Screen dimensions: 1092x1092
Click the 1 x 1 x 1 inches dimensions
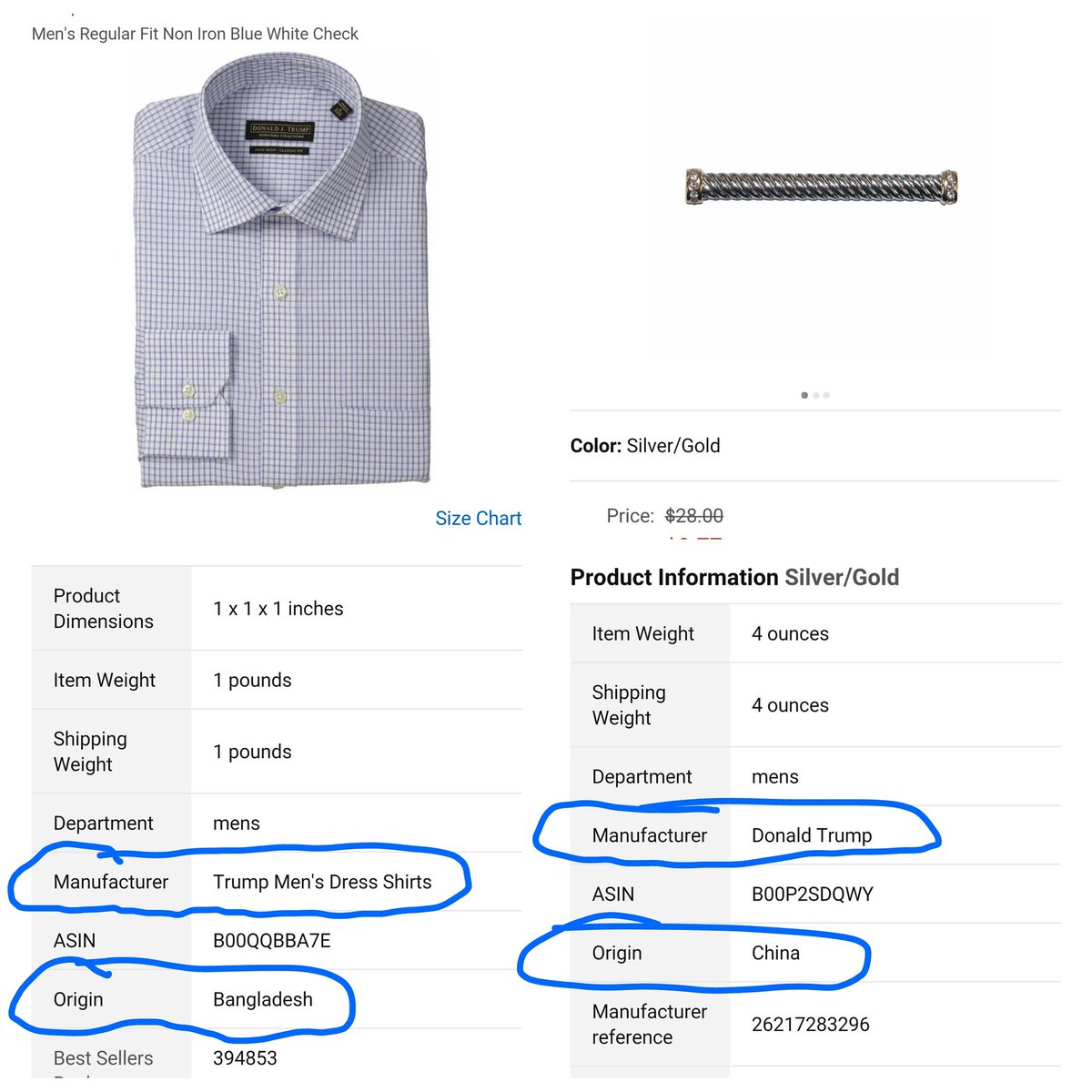[278, 609]
